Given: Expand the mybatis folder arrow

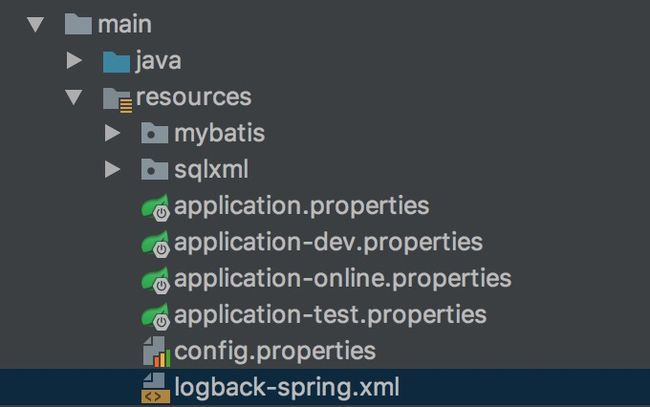Looking at the screenshot, I should [x=112, y=133].
